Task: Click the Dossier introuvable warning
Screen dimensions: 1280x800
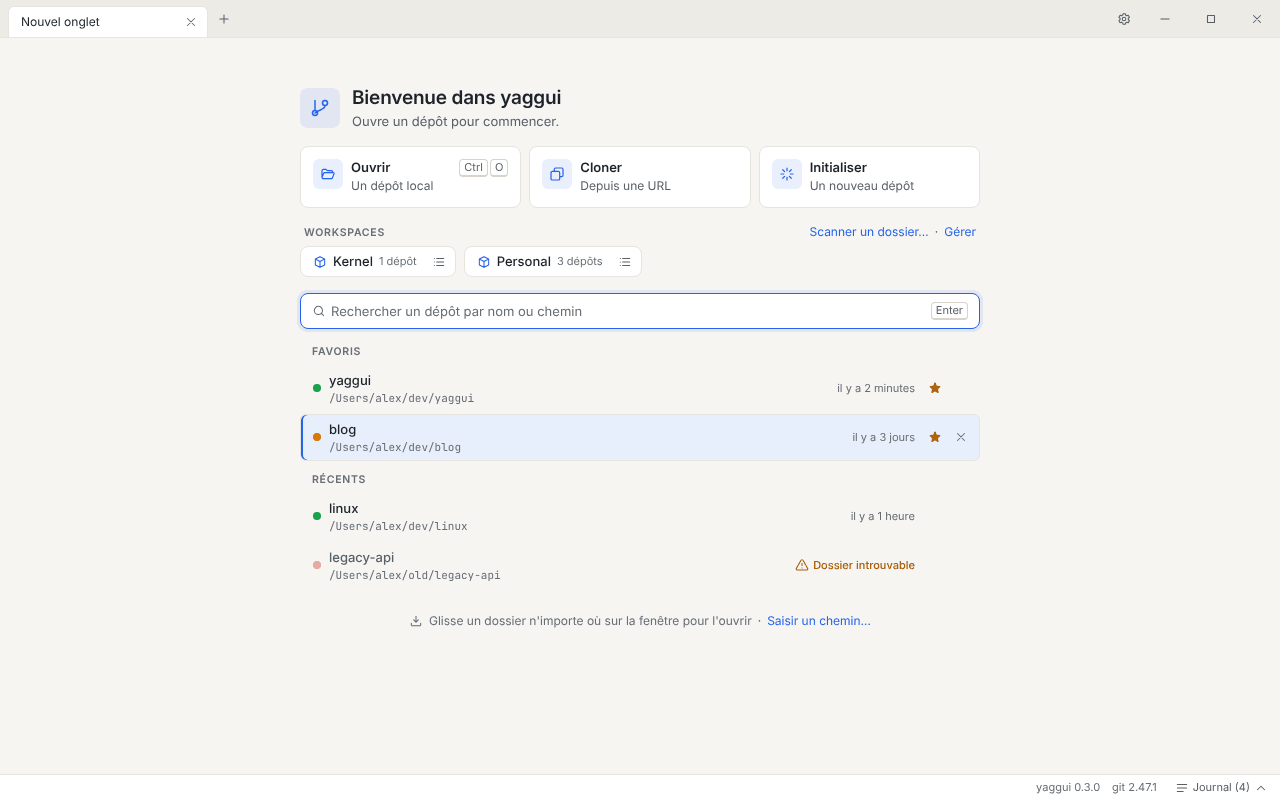Action: (855, 565)
